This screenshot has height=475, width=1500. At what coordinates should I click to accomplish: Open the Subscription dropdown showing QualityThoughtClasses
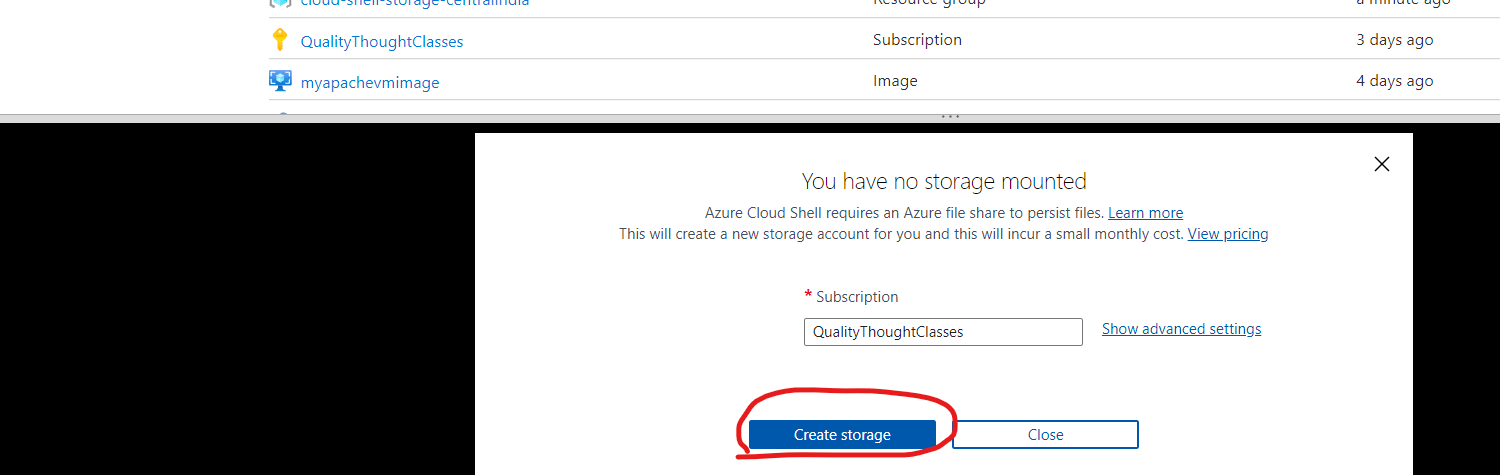(943, 332)
